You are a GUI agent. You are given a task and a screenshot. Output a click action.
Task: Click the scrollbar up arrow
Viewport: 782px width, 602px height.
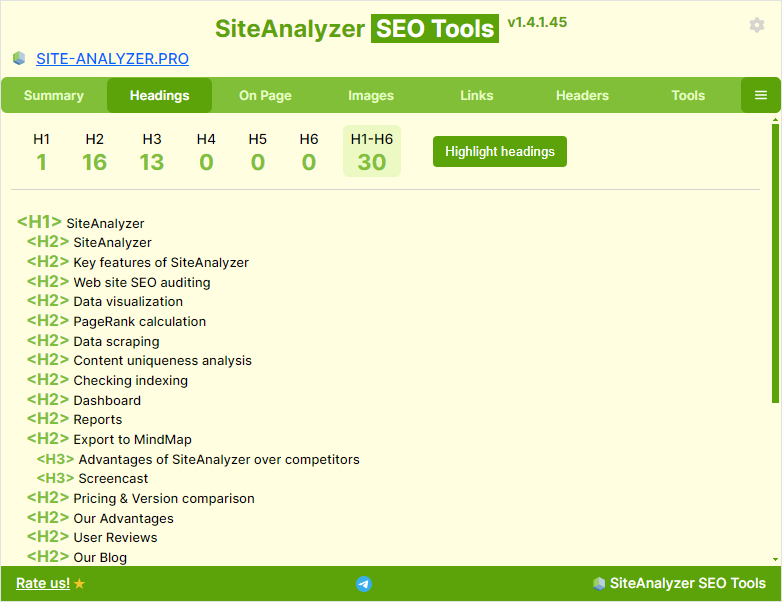point(775,120)
